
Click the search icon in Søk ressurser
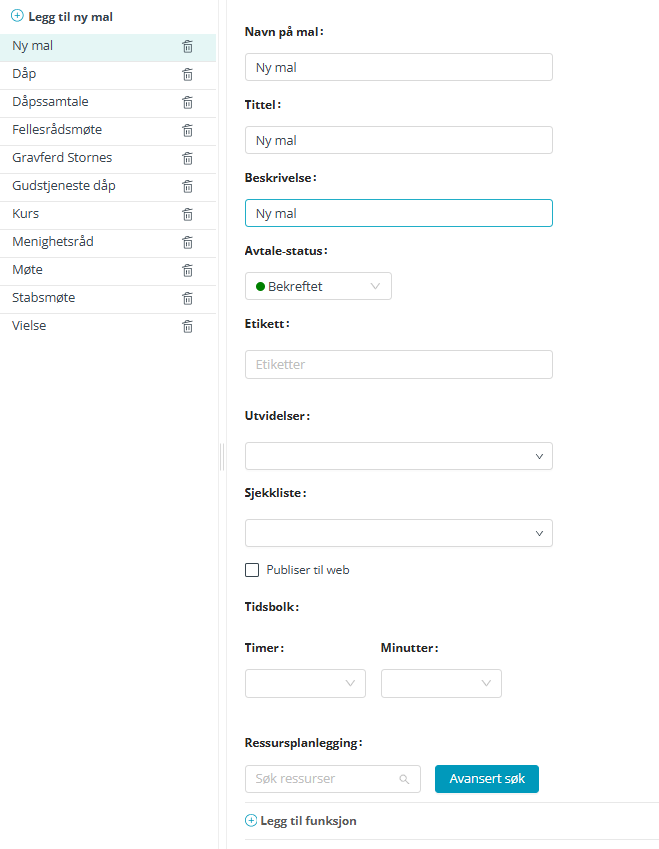point(404,779)
